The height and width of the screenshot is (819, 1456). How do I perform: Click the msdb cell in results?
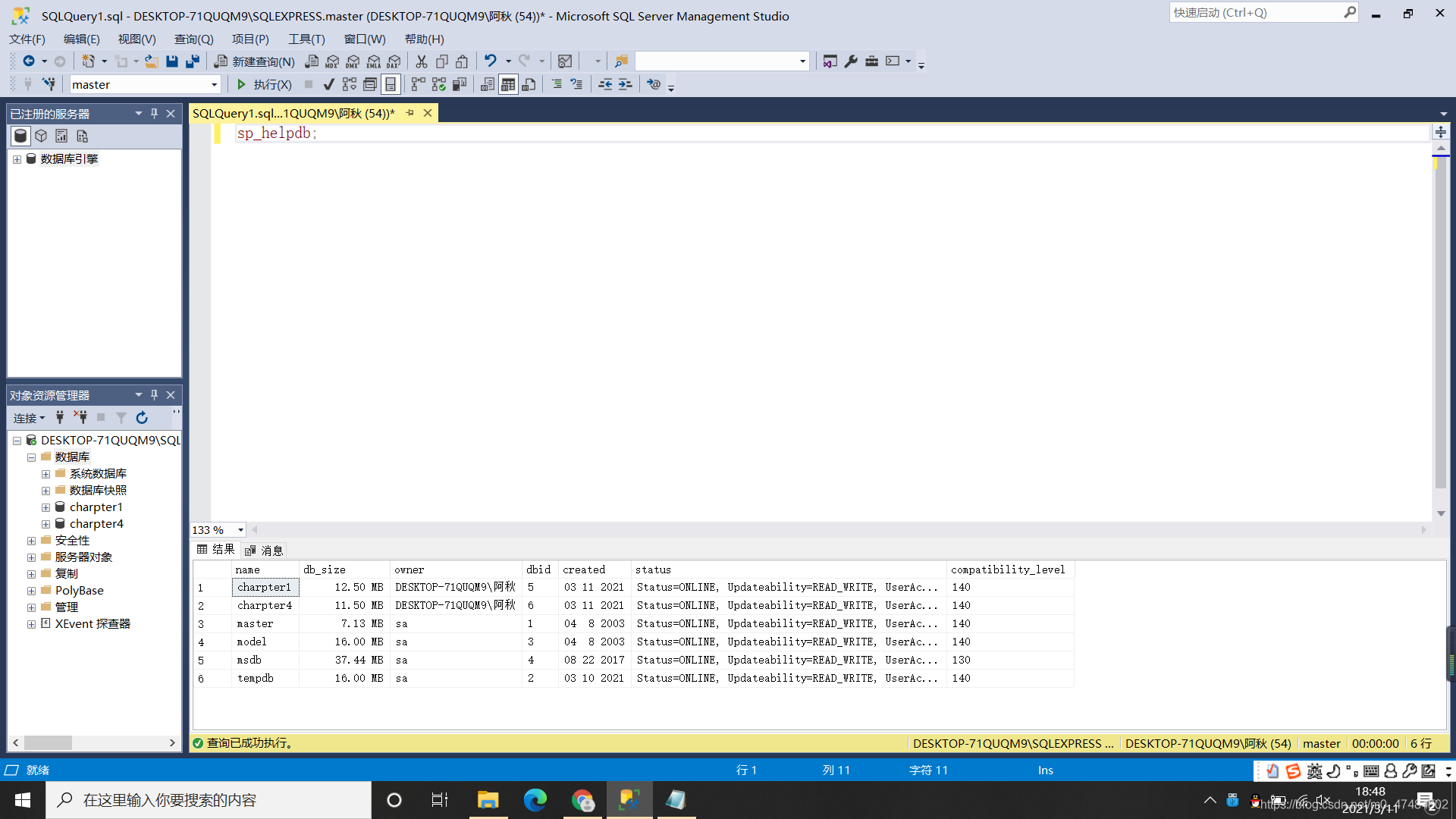pyautogui.click(x=265, y=660)
